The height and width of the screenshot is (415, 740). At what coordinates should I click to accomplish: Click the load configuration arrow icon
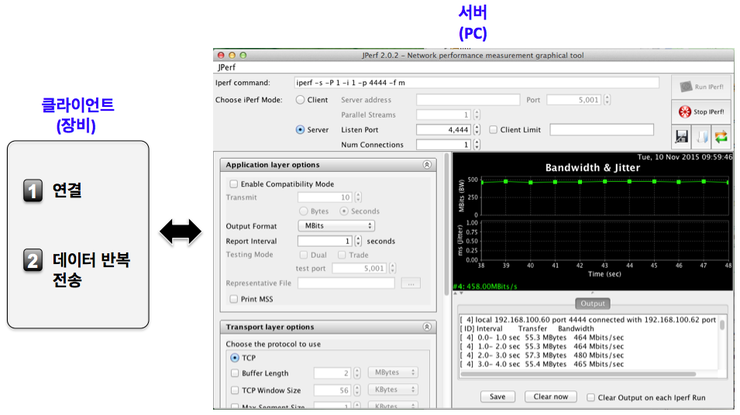tap(704, 136)
